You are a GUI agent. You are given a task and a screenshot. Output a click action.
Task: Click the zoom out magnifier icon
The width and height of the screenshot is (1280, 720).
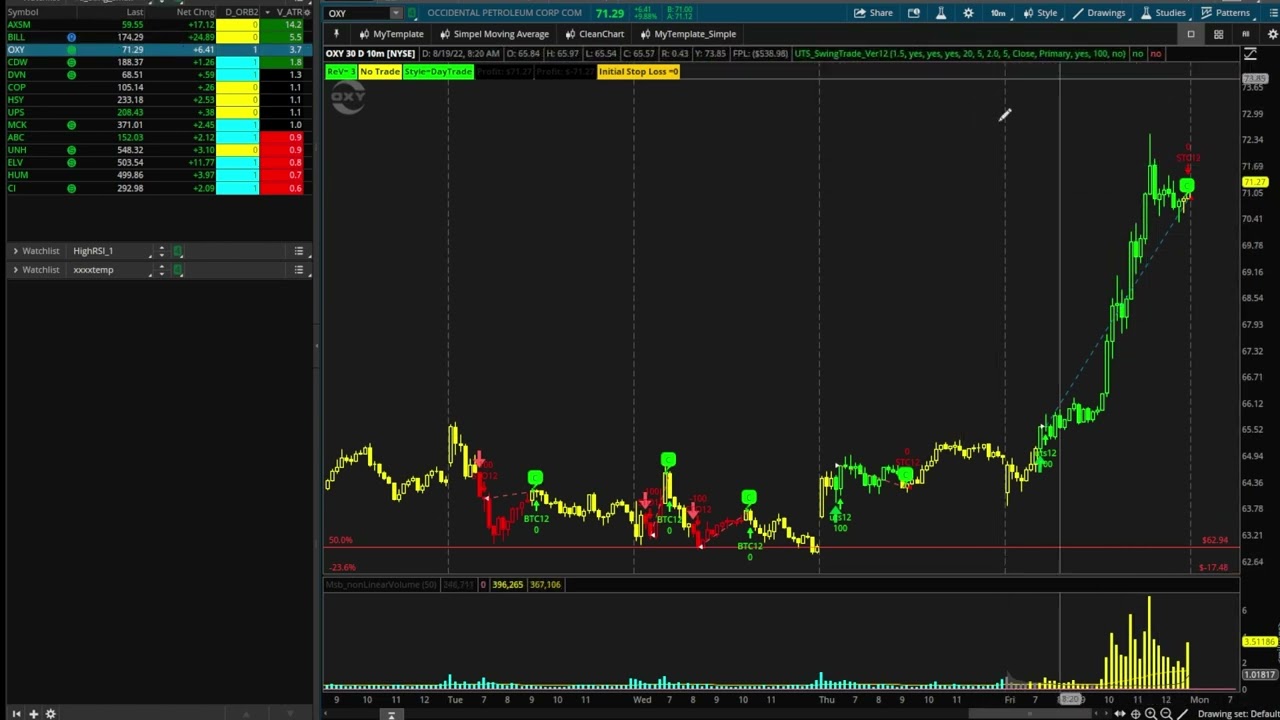[1166, 714]
